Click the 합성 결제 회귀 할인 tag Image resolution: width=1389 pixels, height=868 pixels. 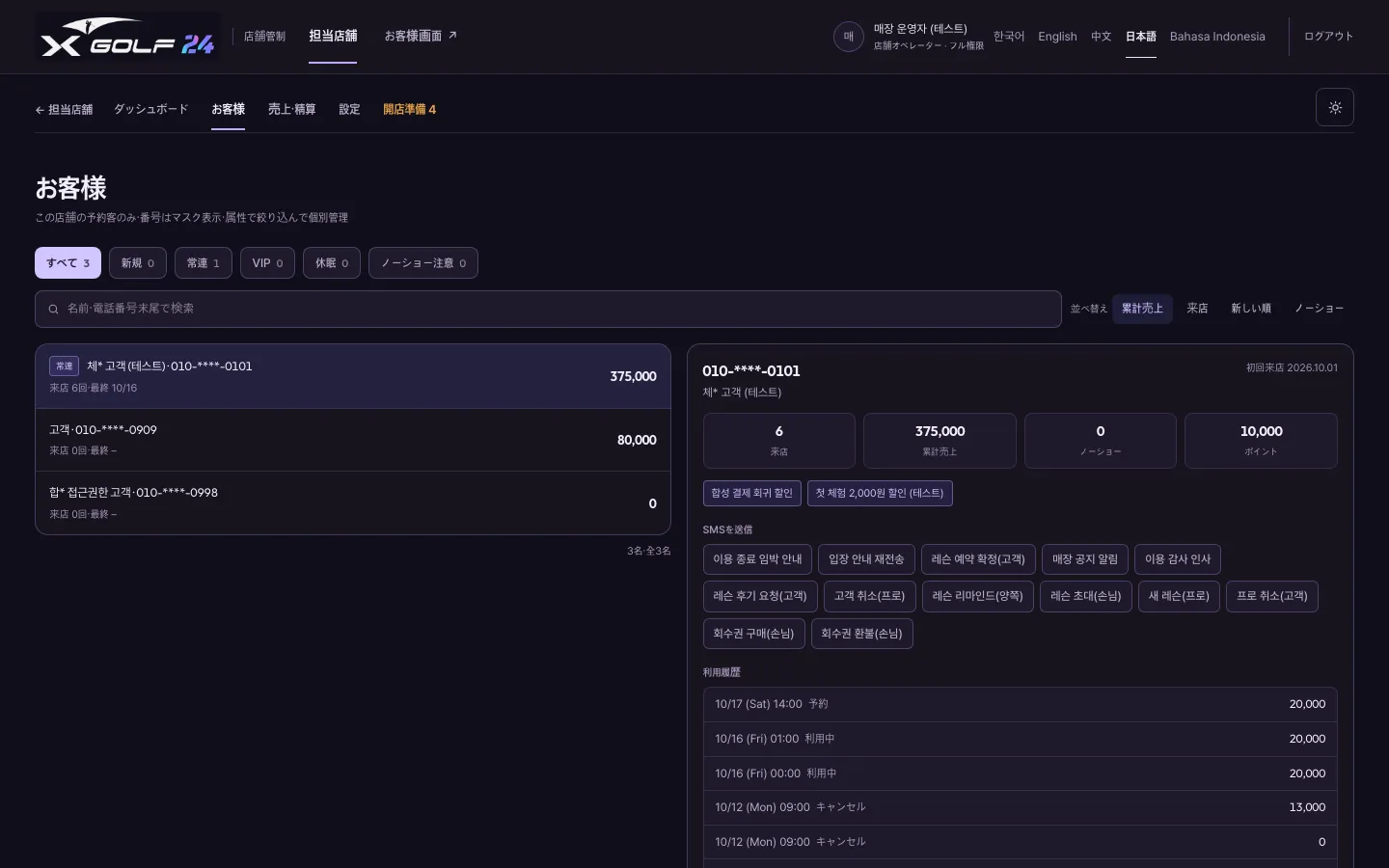coord(751,493)
